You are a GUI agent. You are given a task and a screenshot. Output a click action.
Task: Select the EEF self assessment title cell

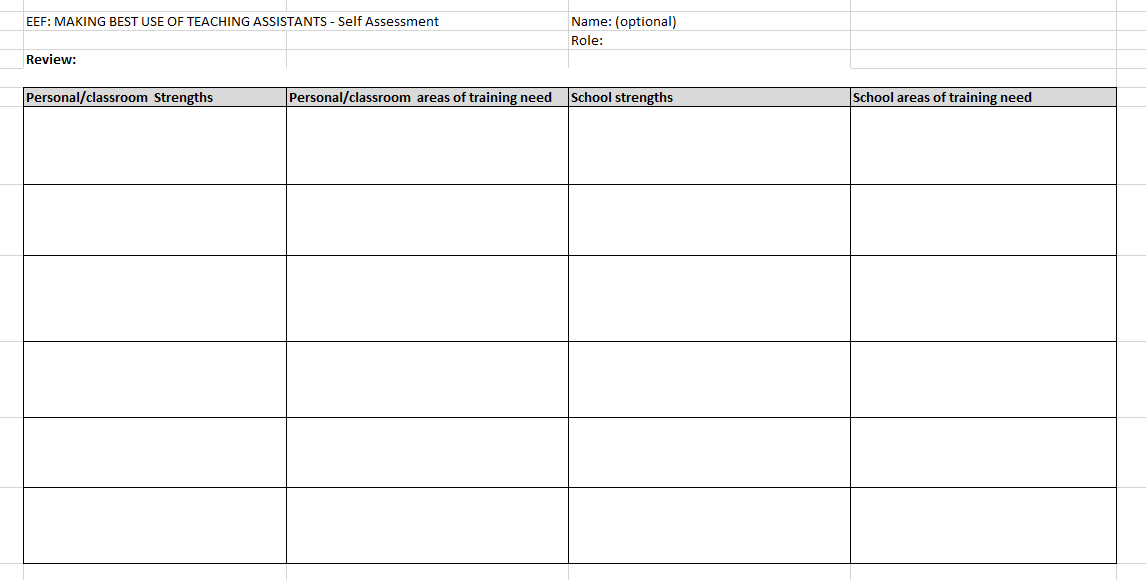point(232,22)
